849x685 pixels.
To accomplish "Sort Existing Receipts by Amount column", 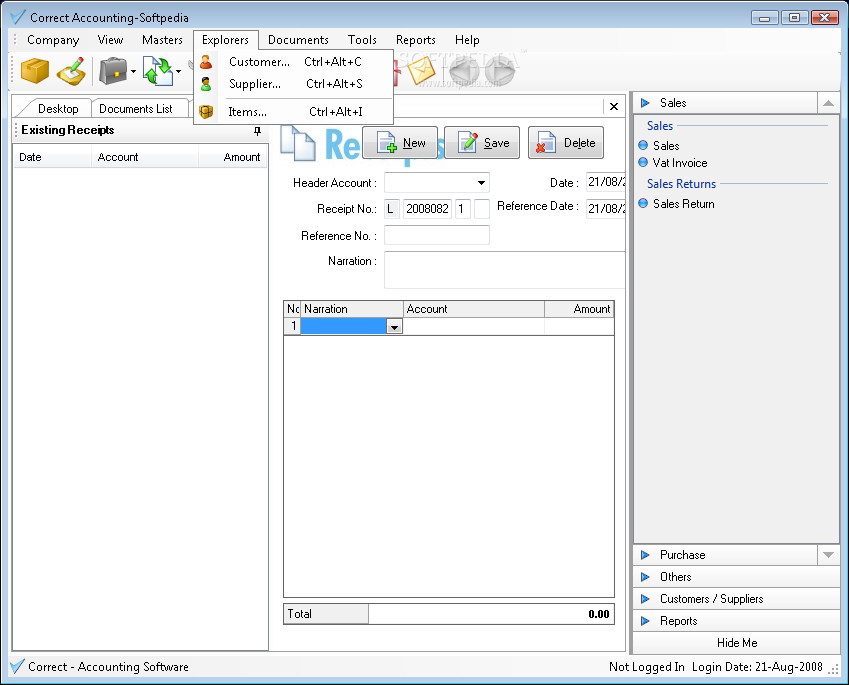I will coord(233,157).
